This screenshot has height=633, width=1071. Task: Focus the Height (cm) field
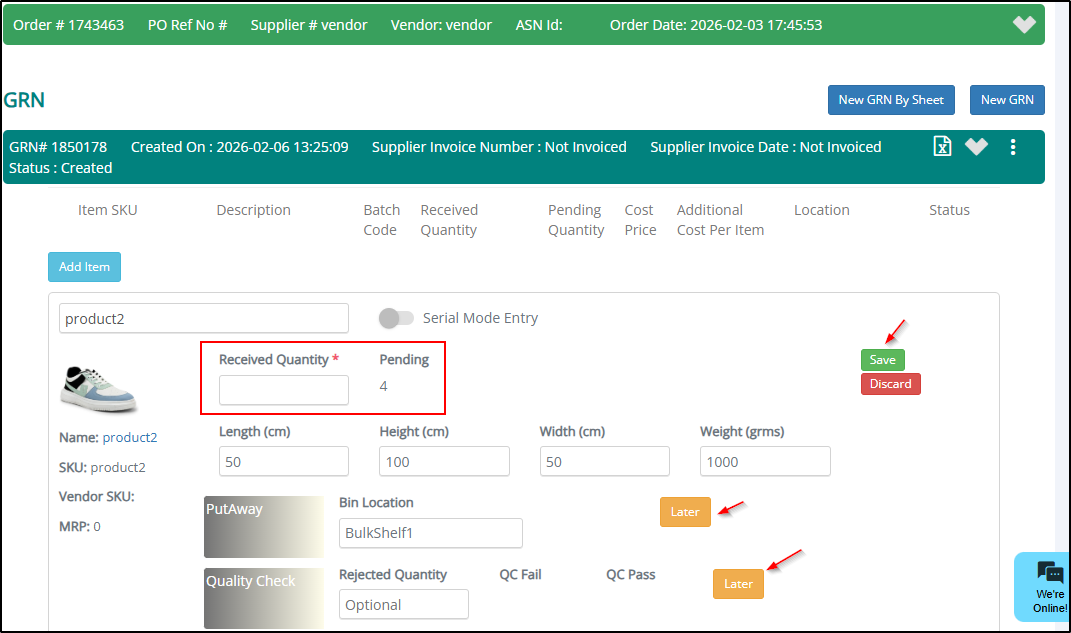tap(444, 462)
